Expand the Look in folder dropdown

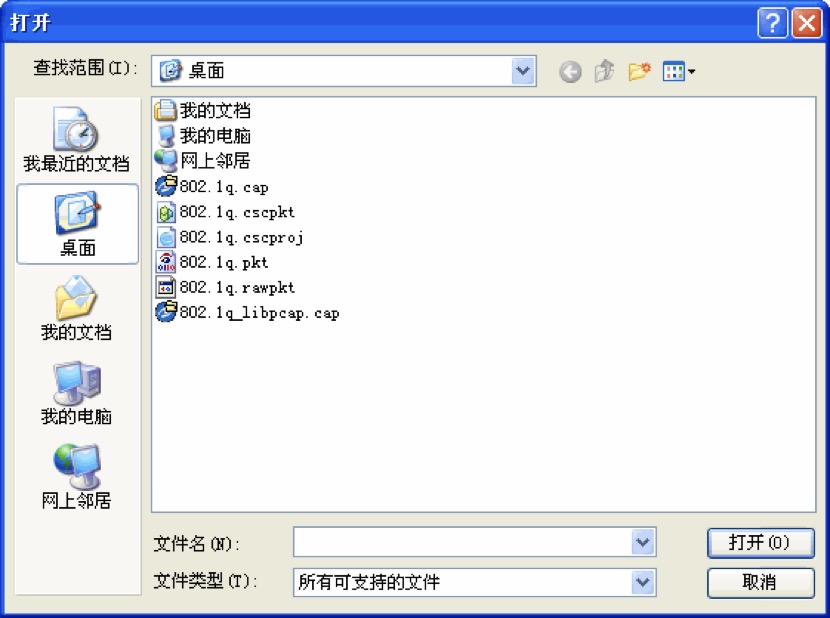coord(523,71)
